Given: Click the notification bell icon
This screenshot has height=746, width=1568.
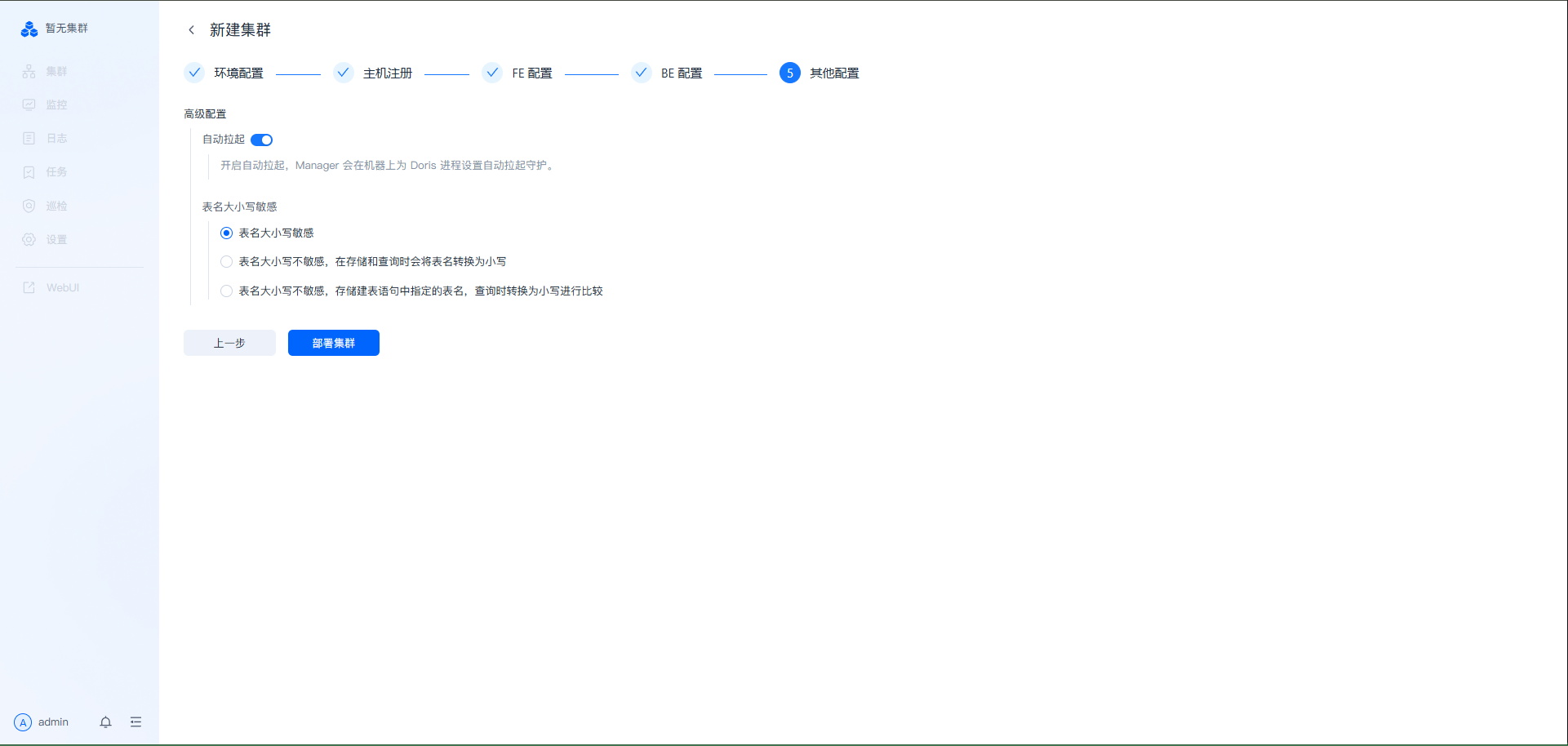Looking at the screenshot, I should (105, 722).
